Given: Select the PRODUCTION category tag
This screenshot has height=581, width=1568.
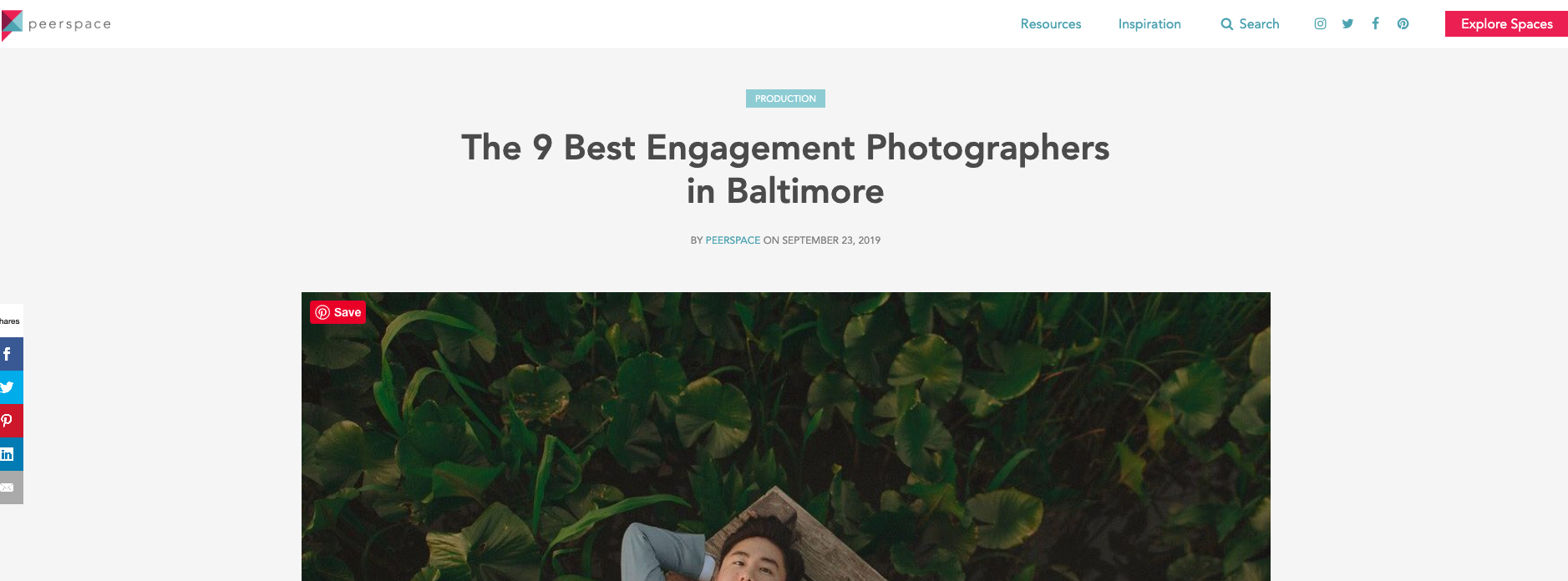Looking at the screenshot, I should click(x=785, y=99).
